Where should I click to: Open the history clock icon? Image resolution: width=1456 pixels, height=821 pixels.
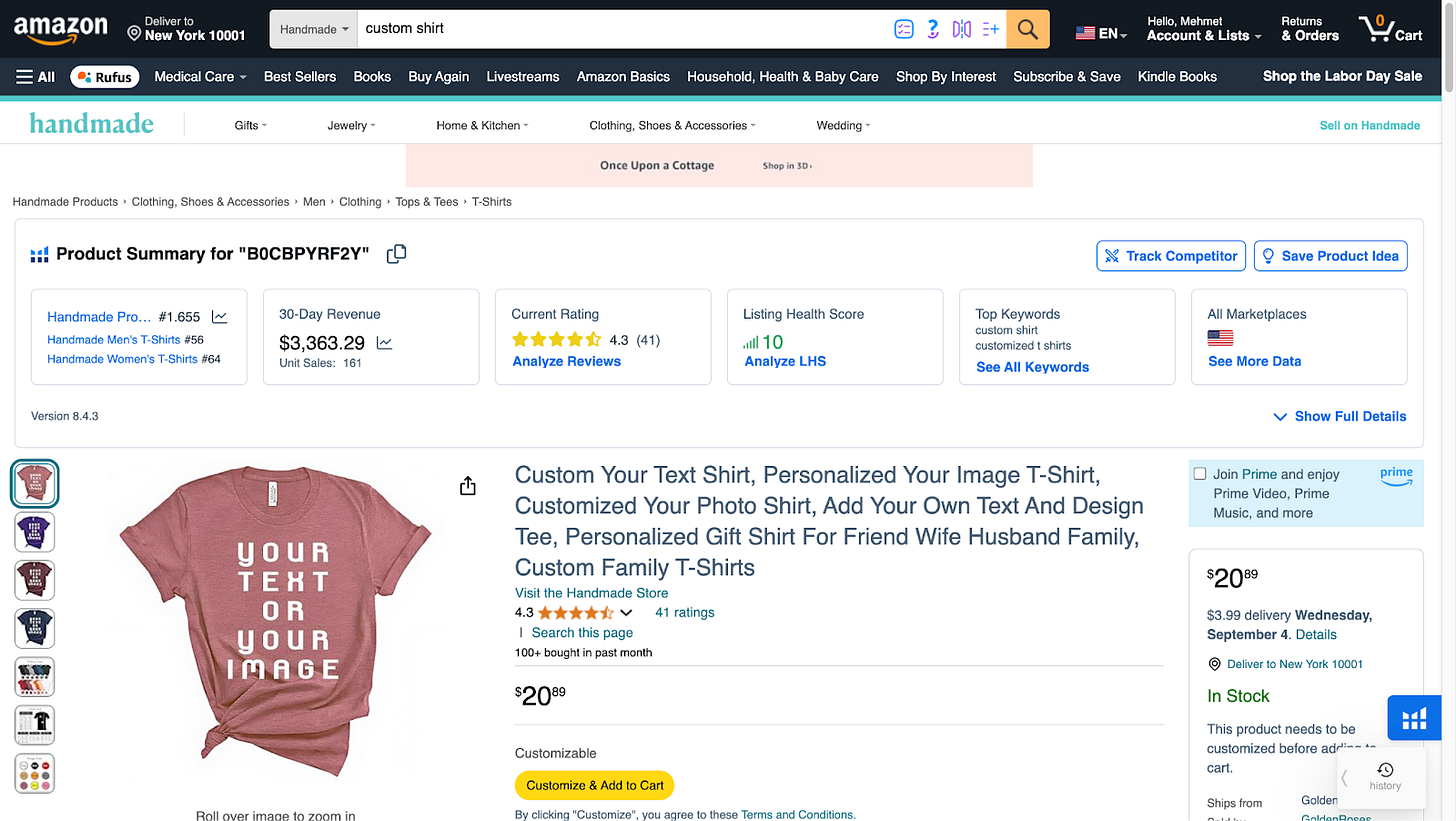[1385, 769]
